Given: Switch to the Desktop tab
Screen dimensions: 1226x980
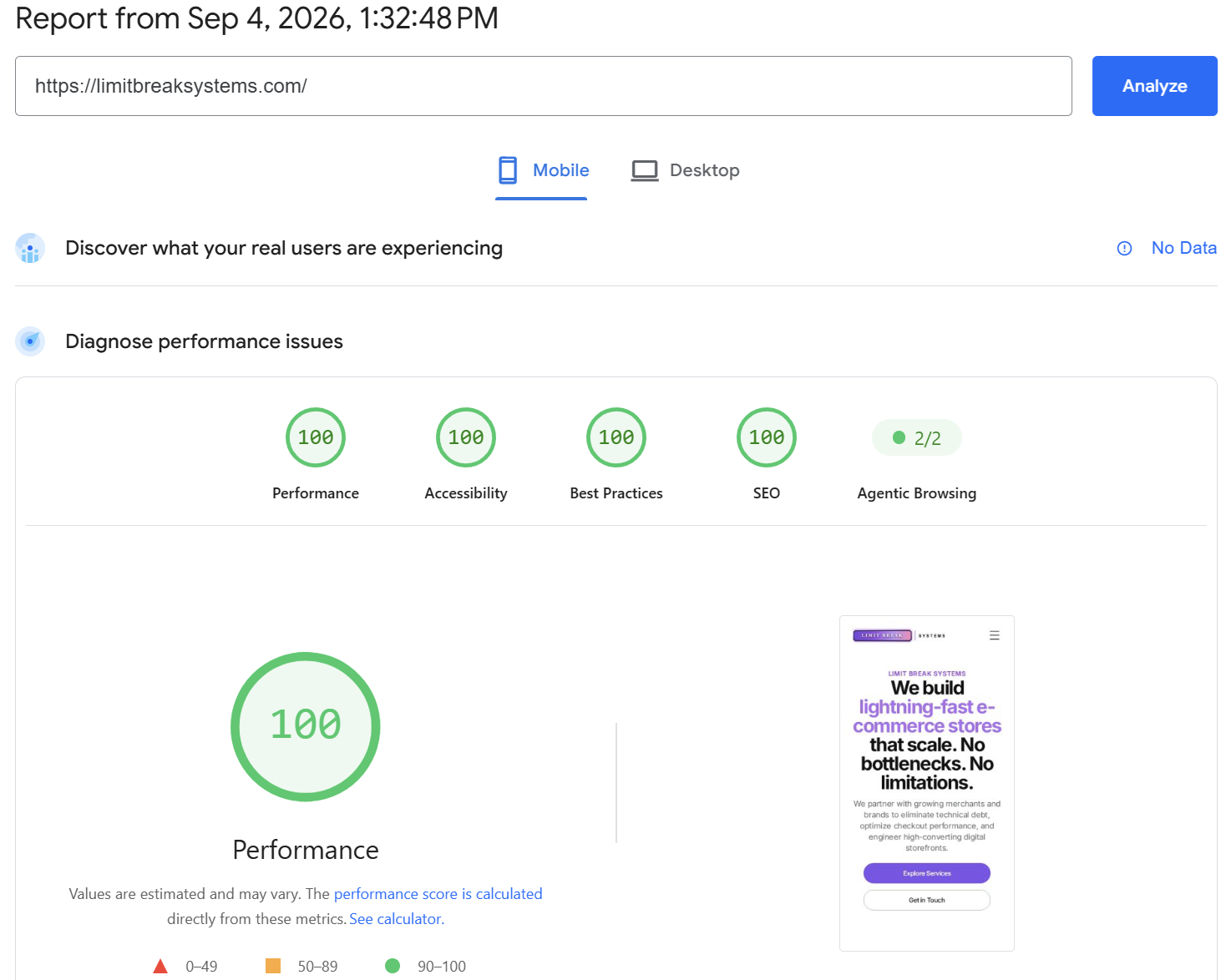Looking at the screenshot, I should tap(685, 170).
